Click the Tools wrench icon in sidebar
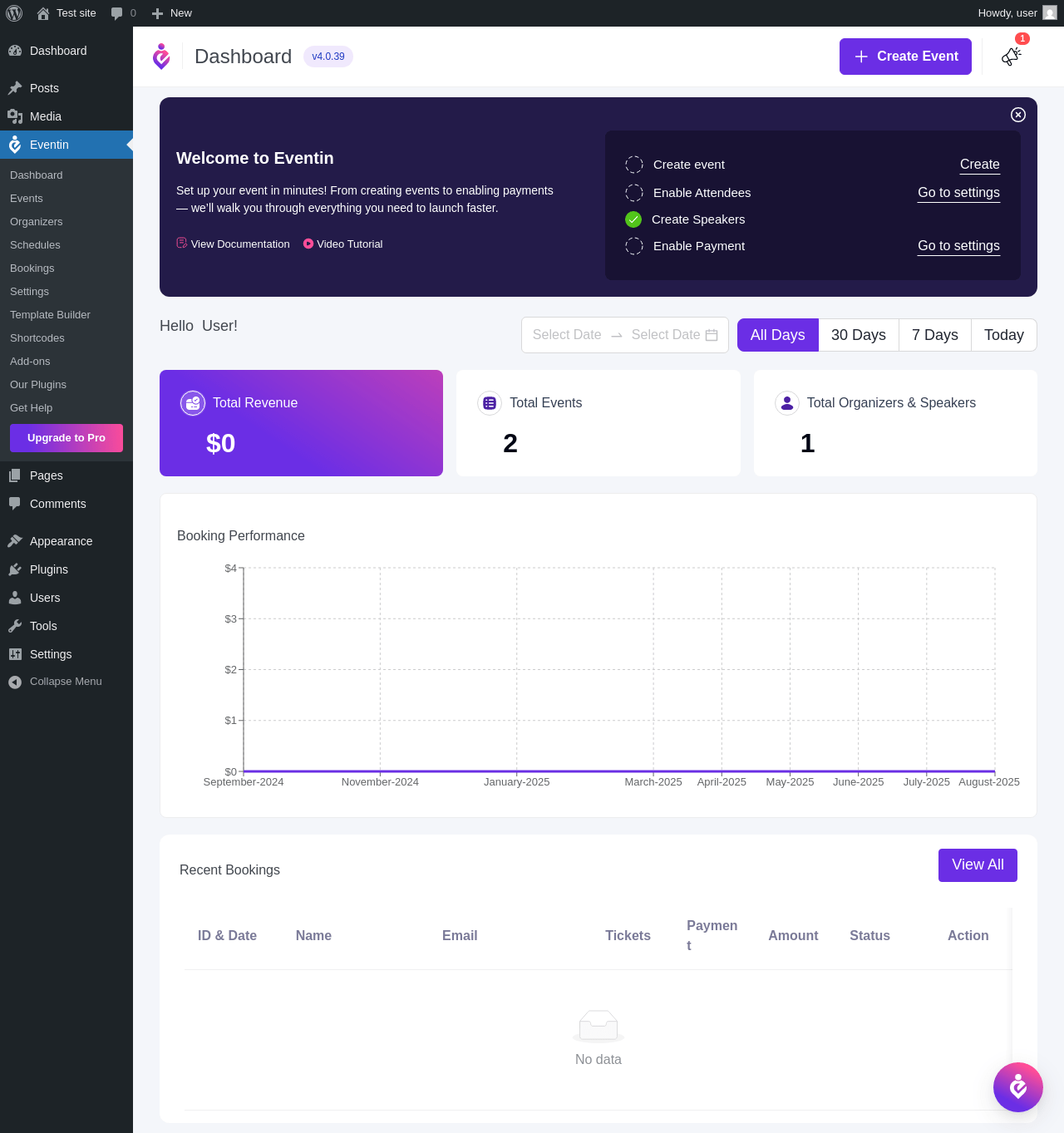 point(15,626)
